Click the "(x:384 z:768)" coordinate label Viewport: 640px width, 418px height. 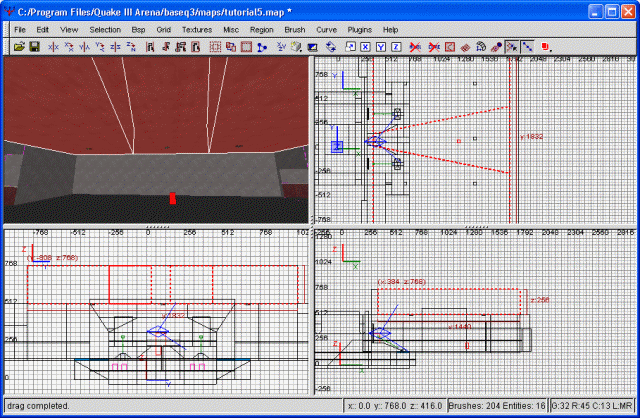(402, 282)
